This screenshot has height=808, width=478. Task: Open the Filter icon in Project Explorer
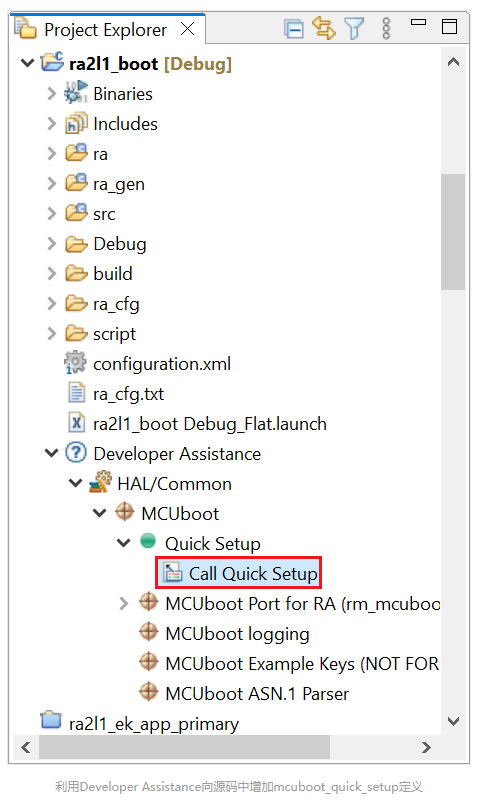[354, 28]
